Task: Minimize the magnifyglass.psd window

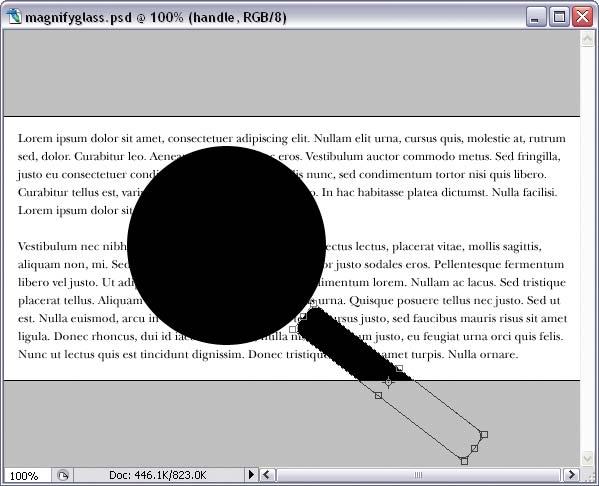Action: pyautogui.click(x=536, y=17)
